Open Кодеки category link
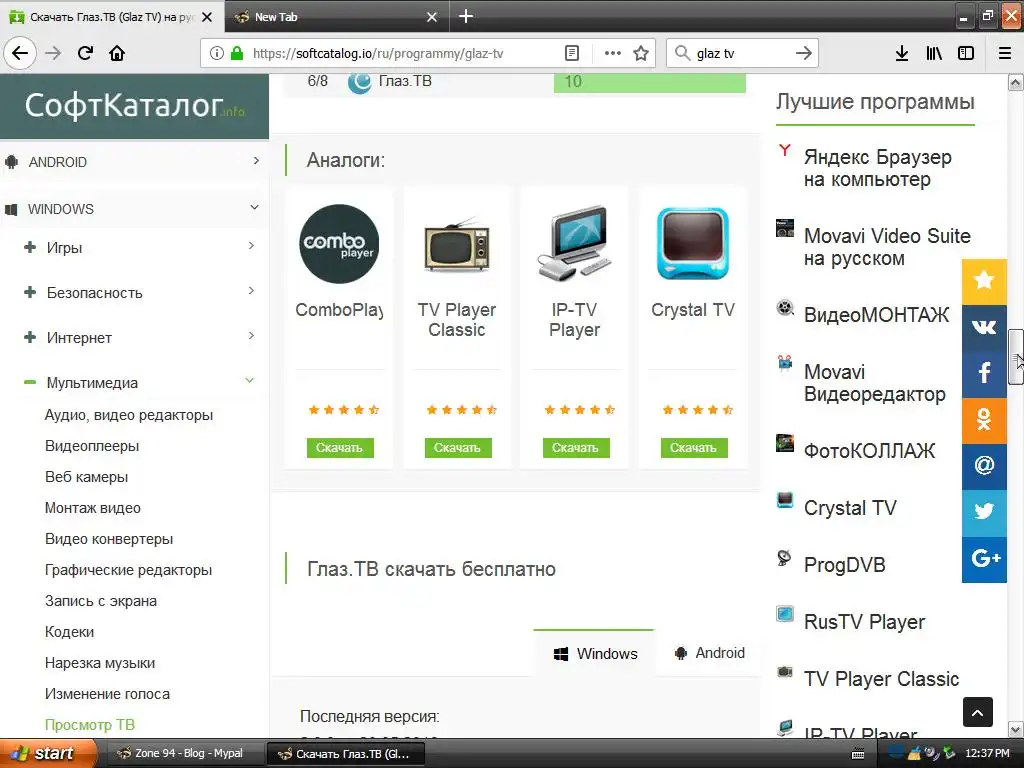This screenshot has width=1024, height=768. pyautogui.click(x=69, y=632)
